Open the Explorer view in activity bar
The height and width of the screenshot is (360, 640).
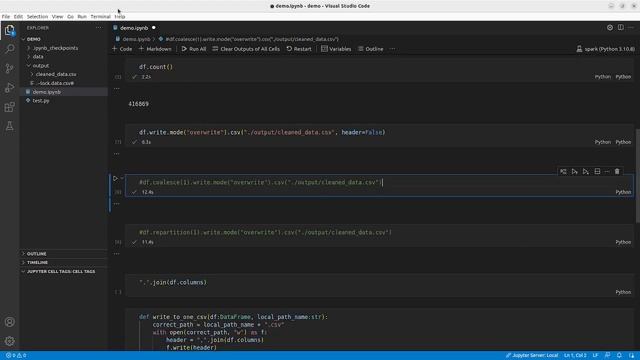coord(9,30)
